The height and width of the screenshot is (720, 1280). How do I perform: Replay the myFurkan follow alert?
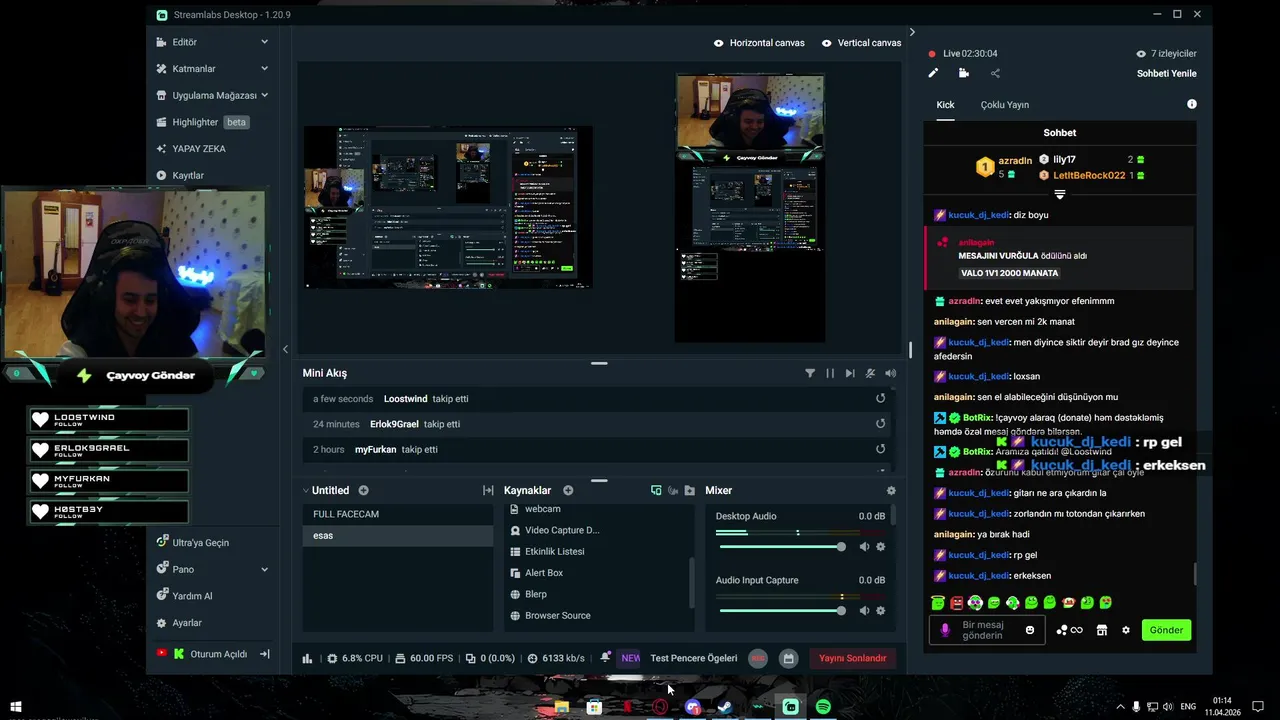(x=880, y=449)
